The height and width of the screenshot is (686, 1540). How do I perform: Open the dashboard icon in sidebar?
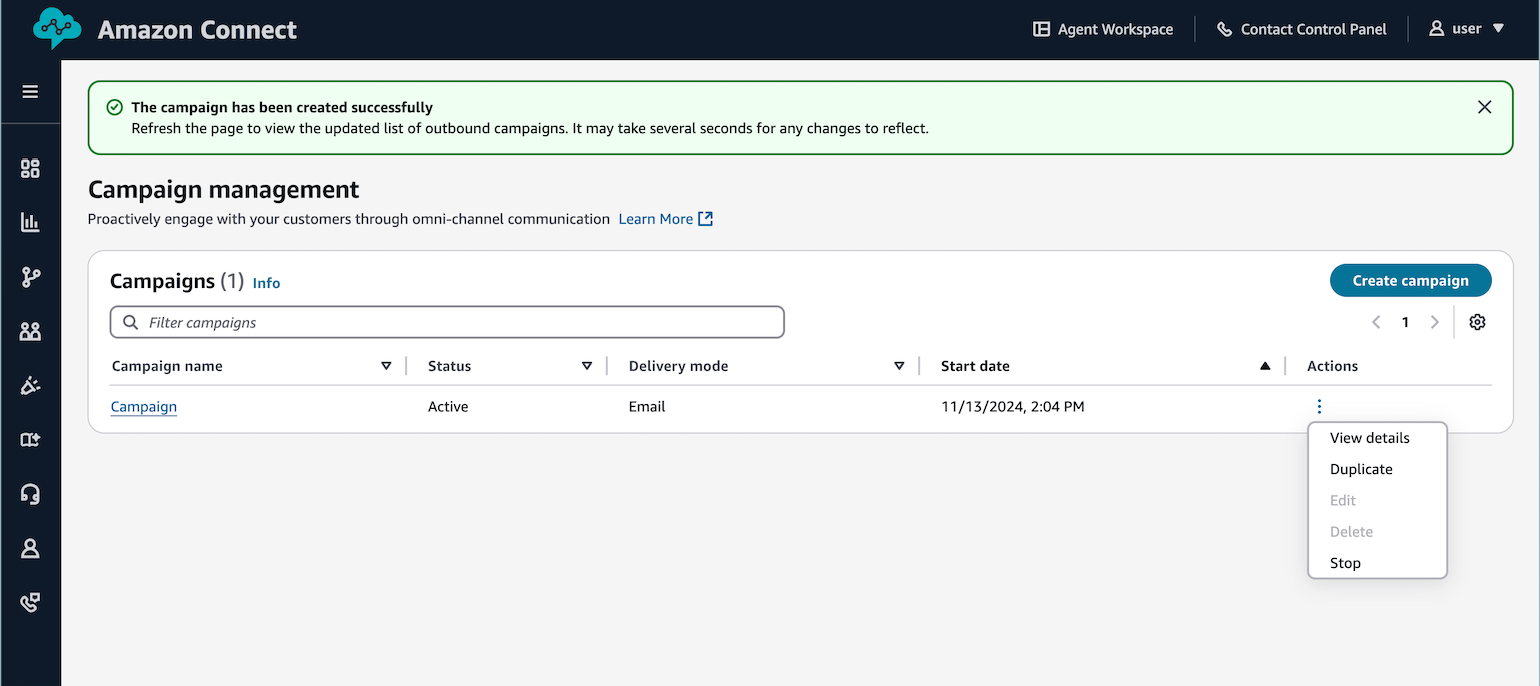[x=30, y=168]
